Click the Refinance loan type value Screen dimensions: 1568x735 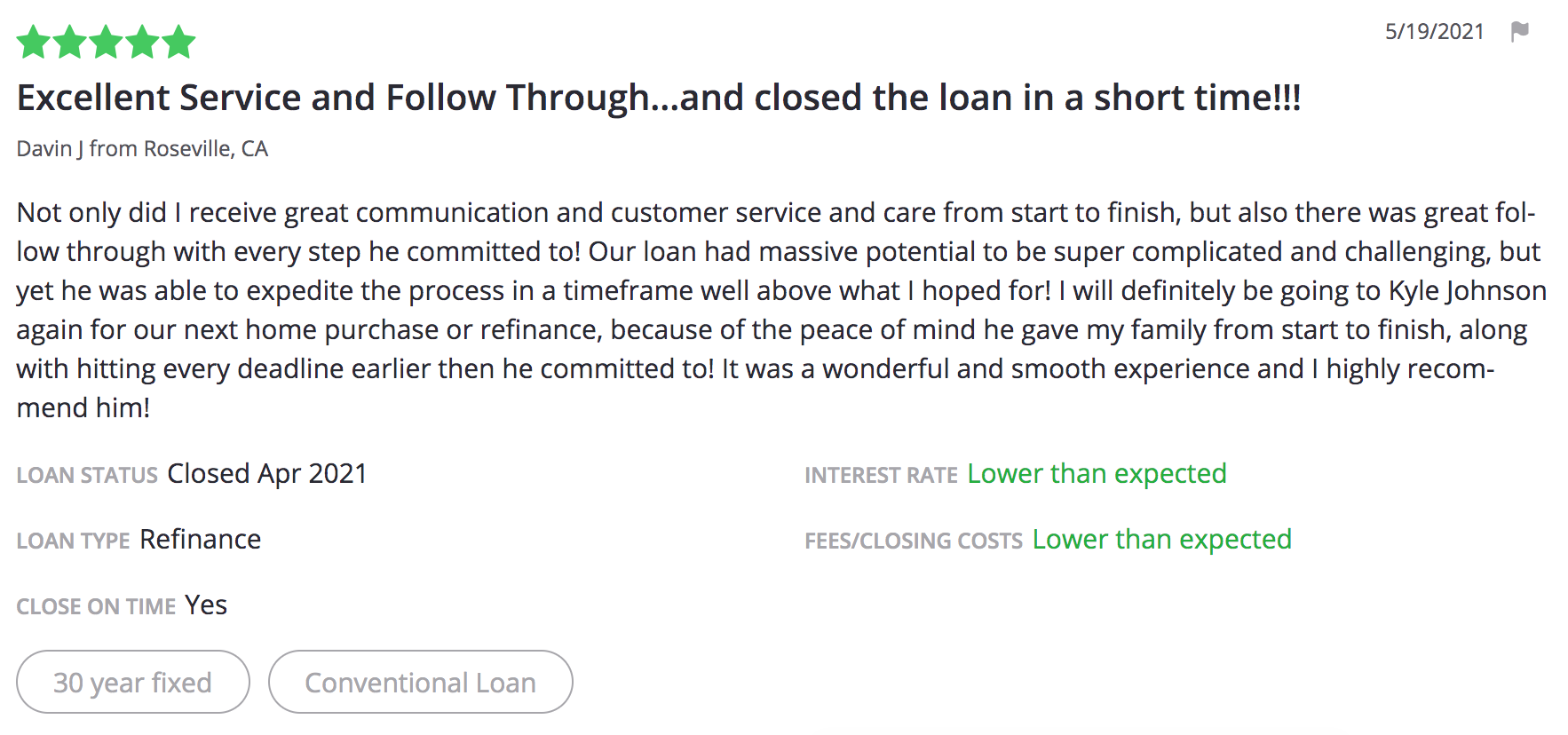(201, 540)
